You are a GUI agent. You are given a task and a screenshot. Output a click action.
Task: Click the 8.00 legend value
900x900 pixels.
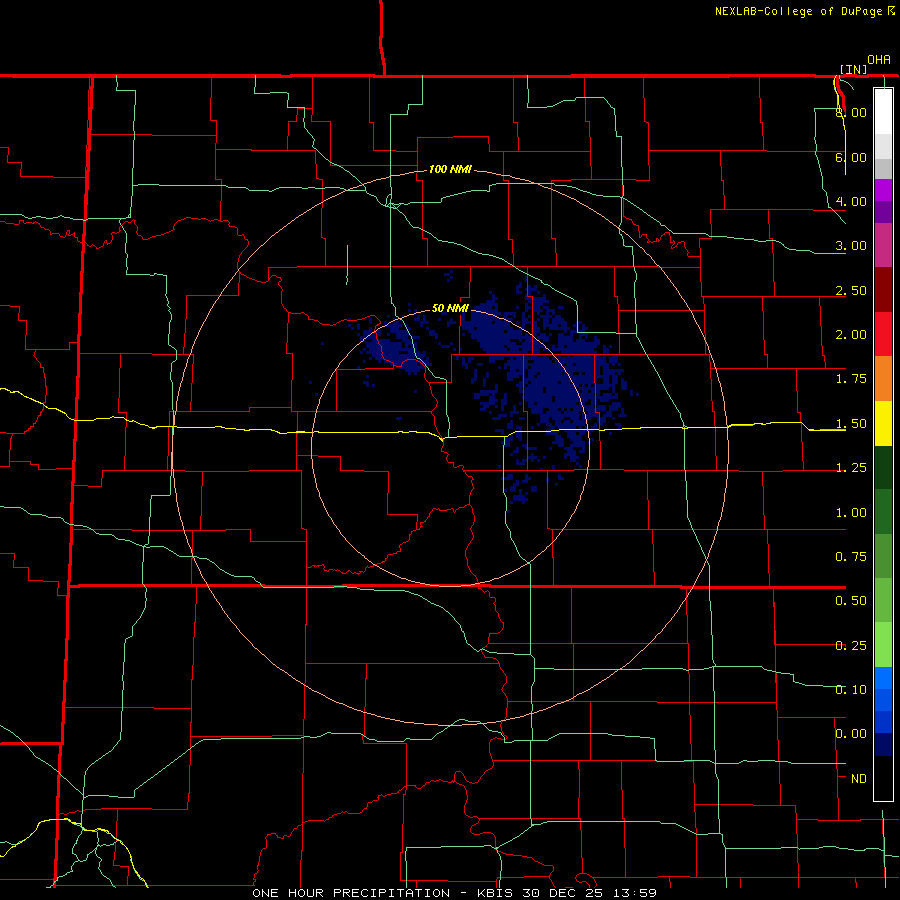tap(851, 112)
